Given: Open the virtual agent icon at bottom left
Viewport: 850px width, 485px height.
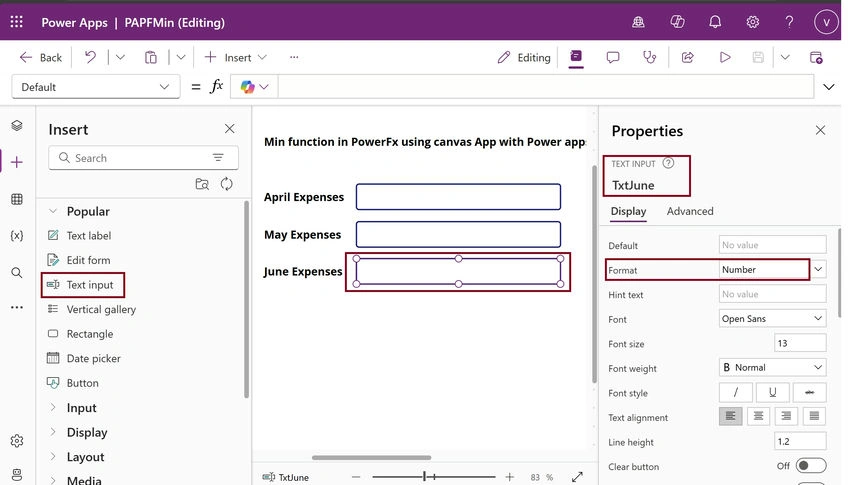Looking at the screenshot, I should 17,475.
